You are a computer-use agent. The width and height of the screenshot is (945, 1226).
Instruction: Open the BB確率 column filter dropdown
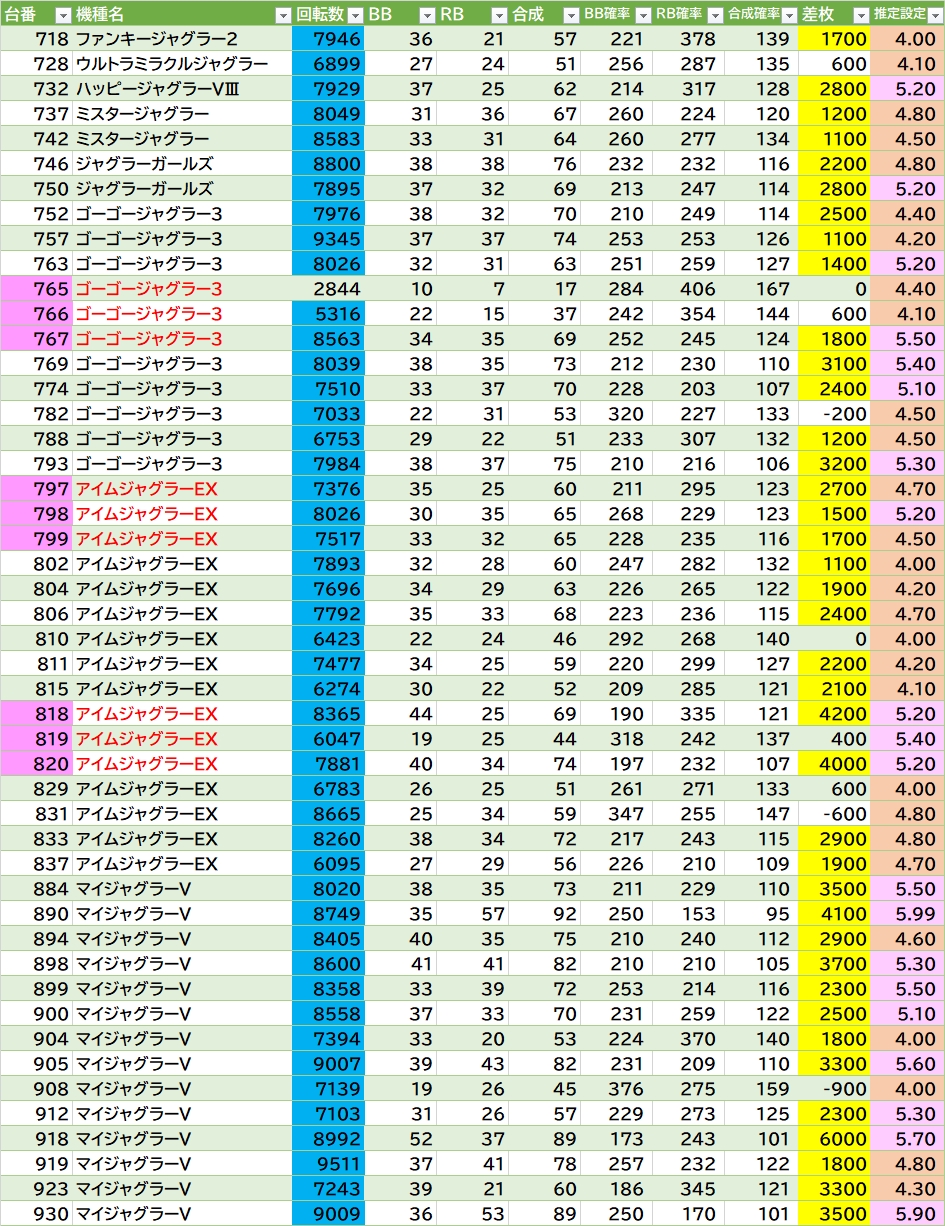tap(643, 15)
